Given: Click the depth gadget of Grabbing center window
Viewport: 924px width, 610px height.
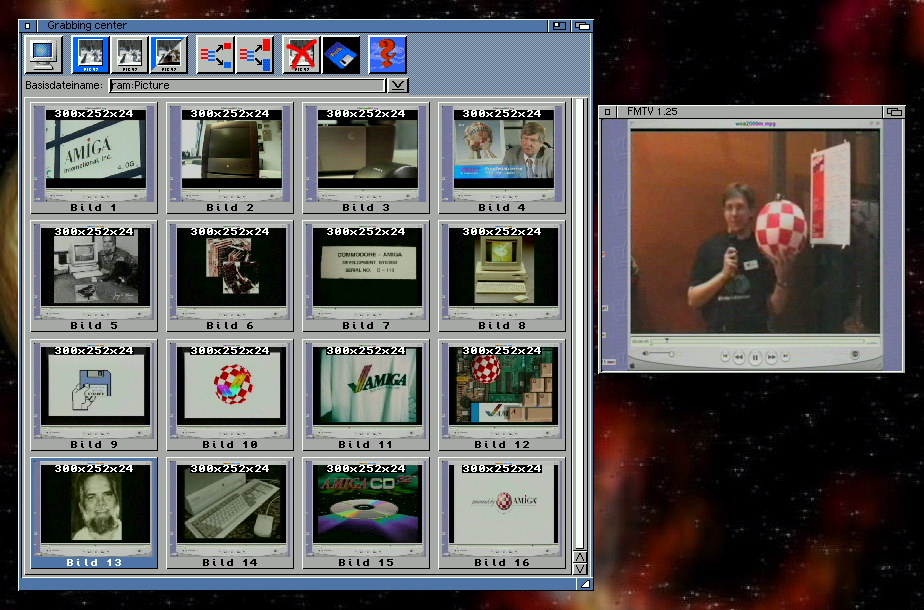Looking at the screenshot, I should 582,25.
